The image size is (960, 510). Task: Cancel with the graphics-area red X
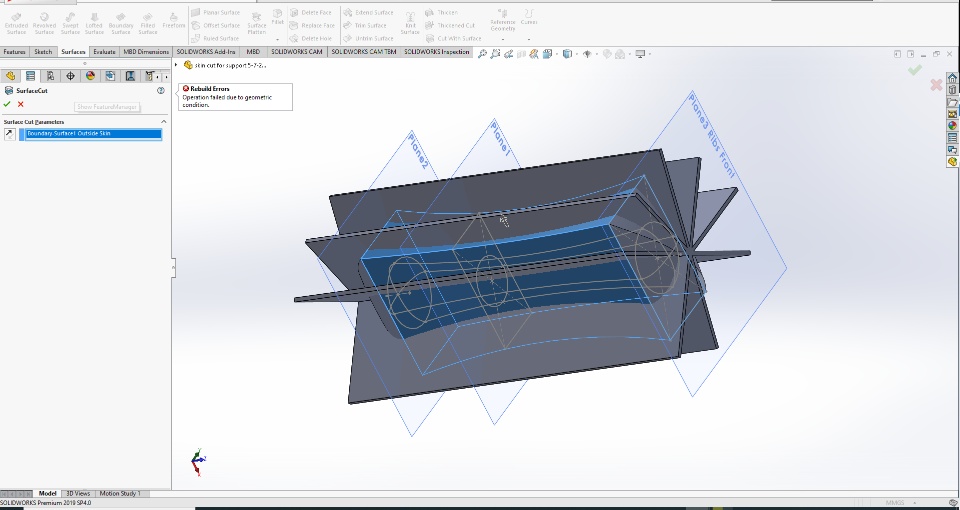click(x=936, y=85)
